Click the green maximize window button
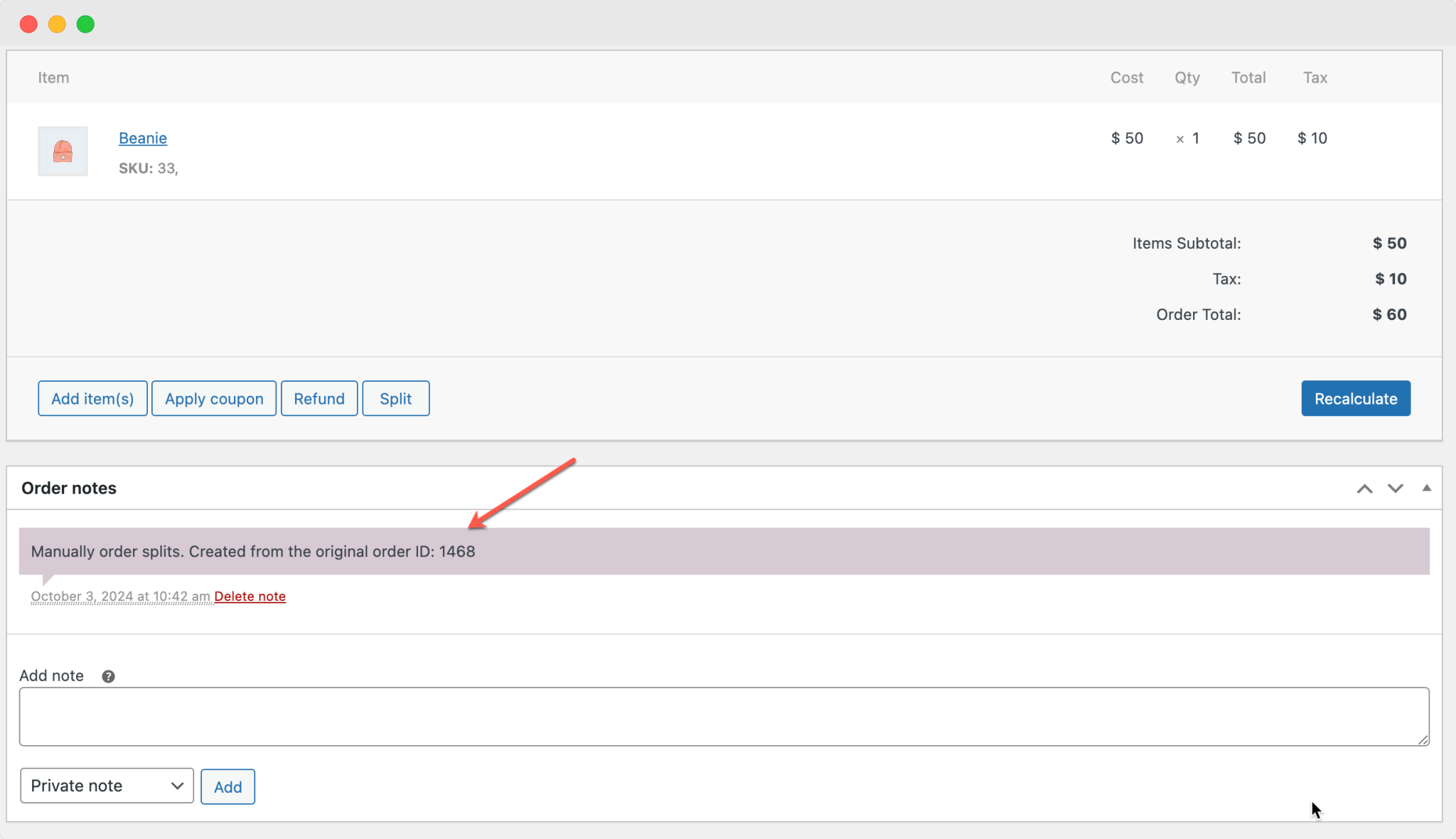 pos(85,24)
